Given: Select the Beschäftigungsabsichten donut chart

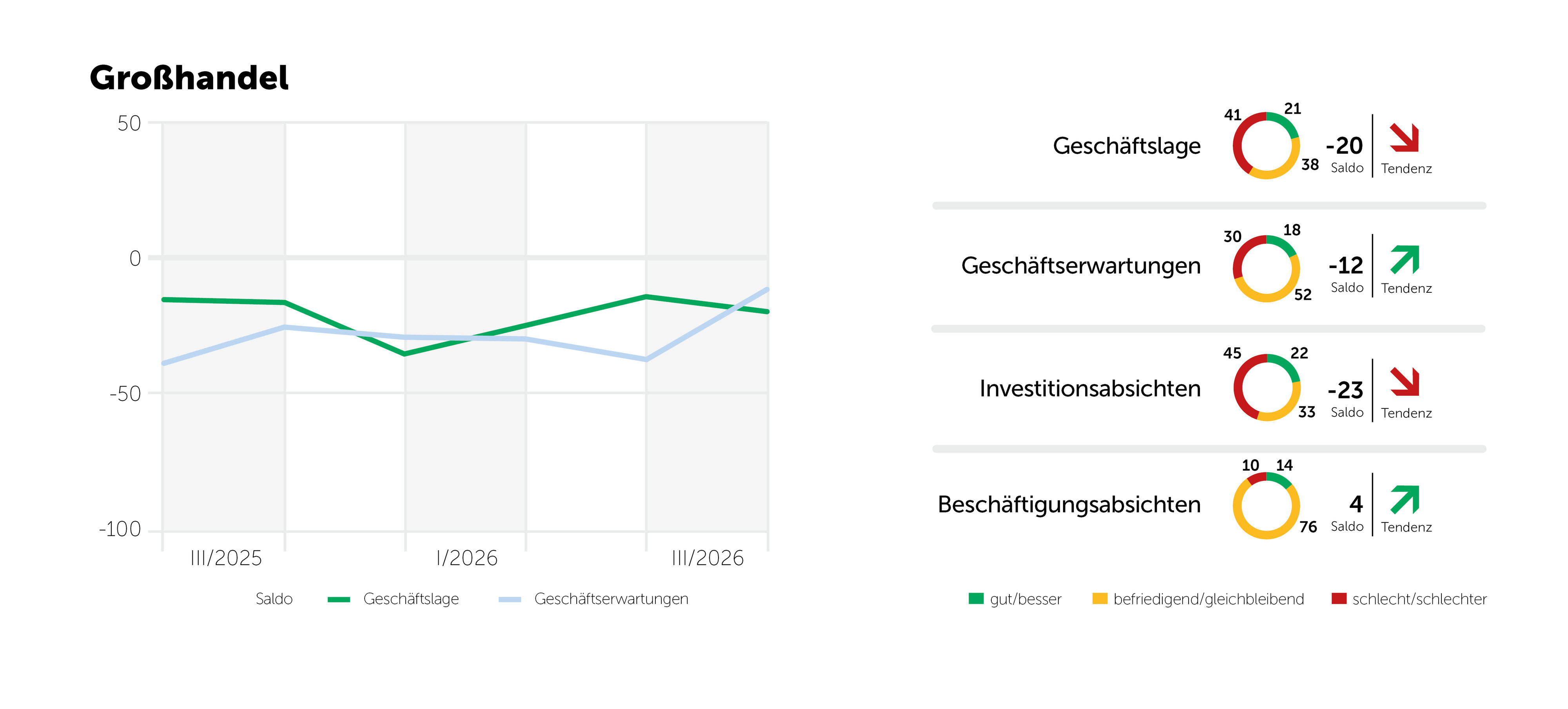Looking at the screenshot, I should coord(1266,506).
